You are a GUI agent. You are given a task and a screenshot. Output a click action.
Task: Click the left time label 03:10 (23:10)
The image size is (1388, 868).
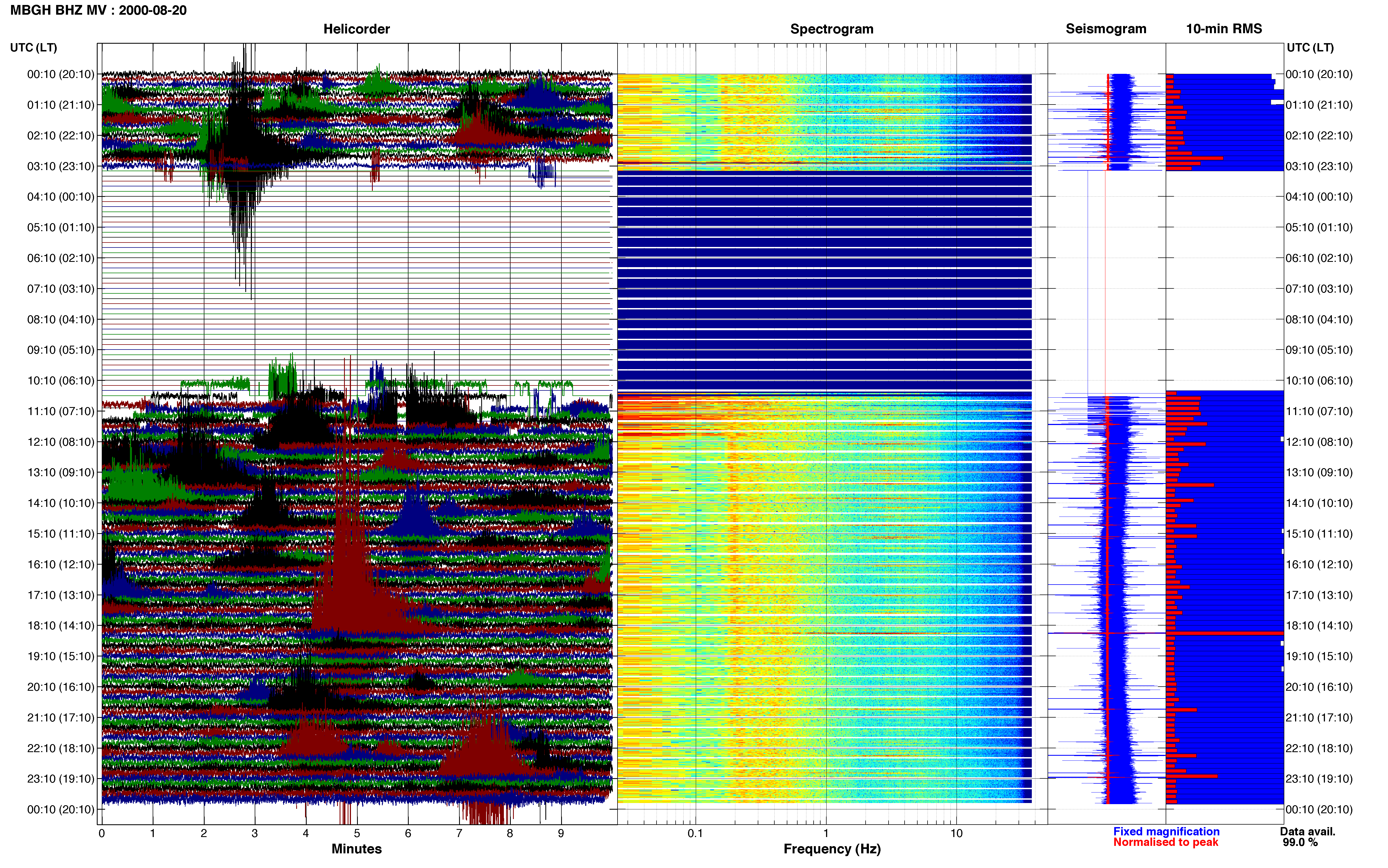pos(61,166)
